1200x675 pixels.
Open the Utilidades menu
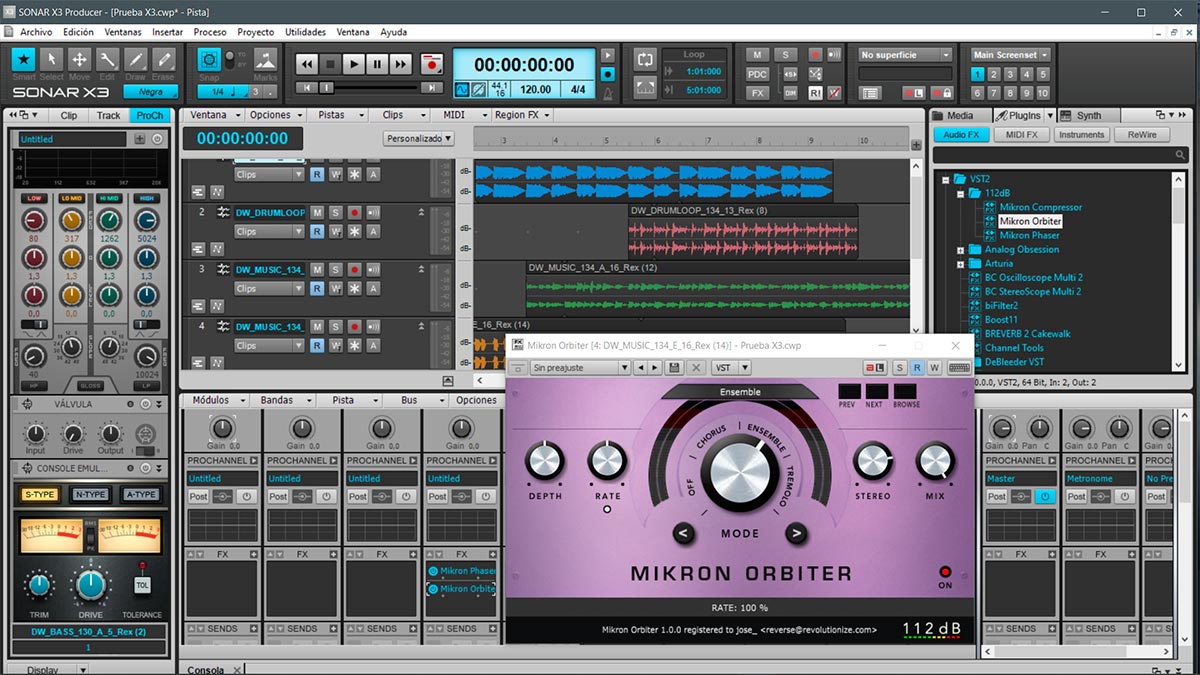pos(305,32)
